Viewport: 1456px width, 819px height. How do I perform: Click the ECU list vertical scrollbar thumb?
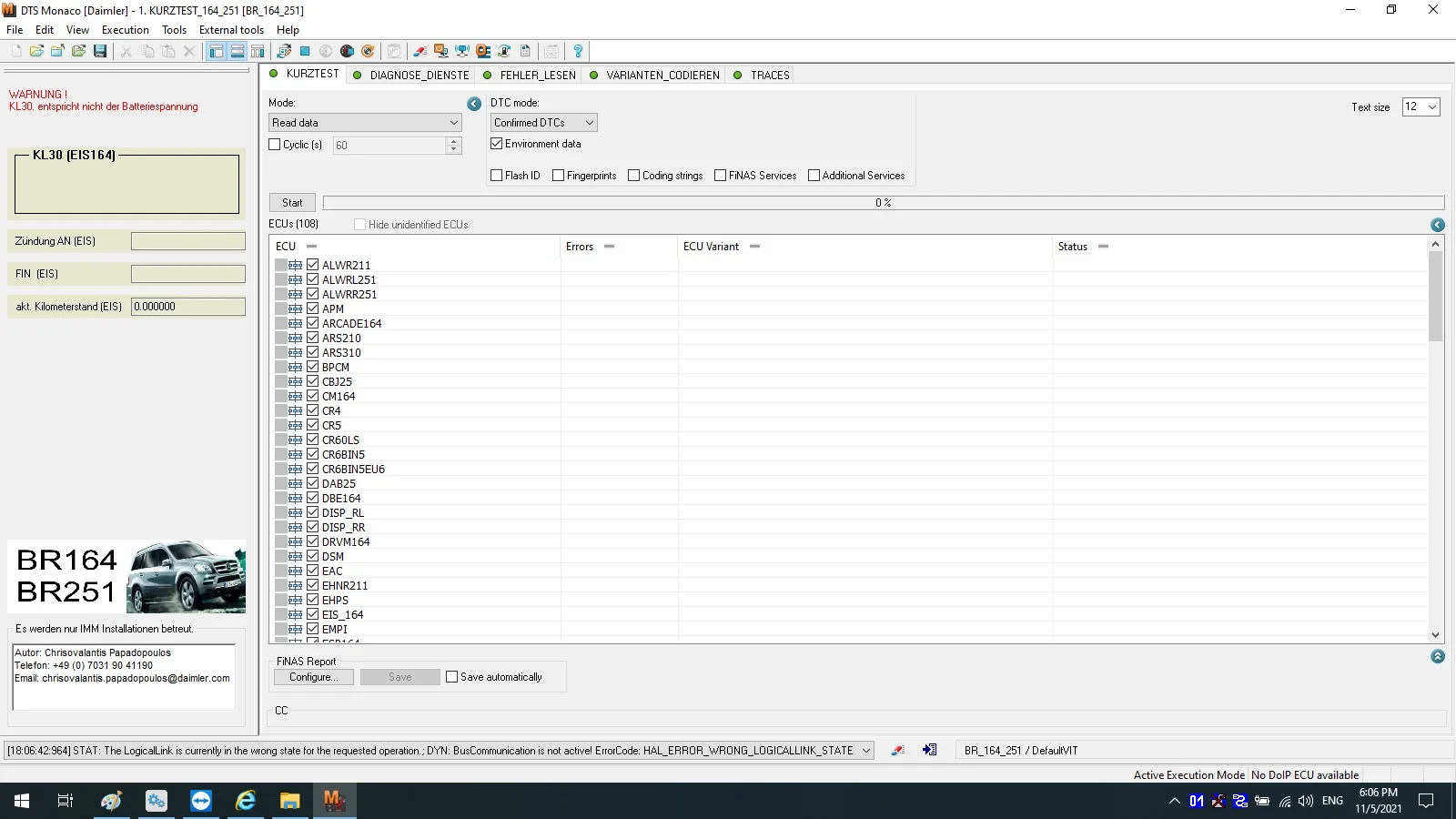pos(1436,296)
